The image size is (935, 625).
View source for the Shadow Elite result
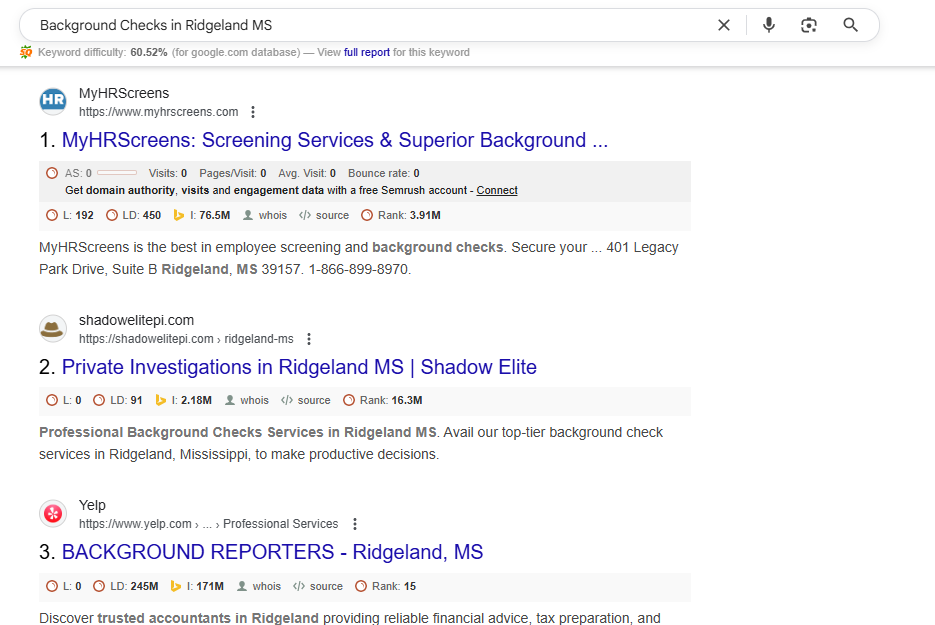[x=305, y=400]
